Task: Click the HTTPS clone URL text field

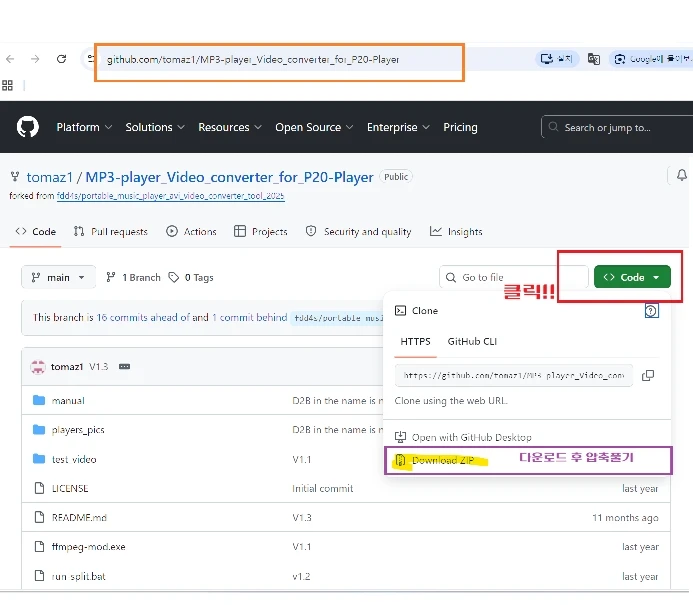Action: click(514, 376)
